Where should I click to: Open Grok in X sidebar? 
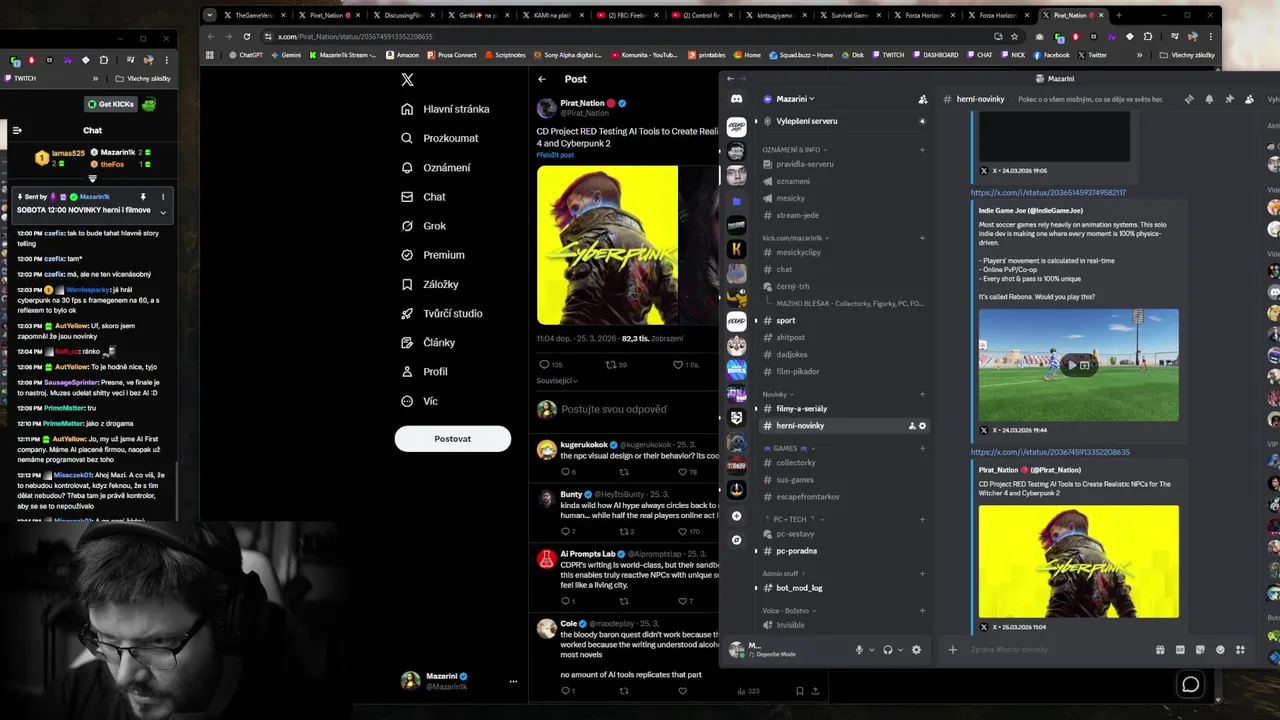tap(423, 226)
